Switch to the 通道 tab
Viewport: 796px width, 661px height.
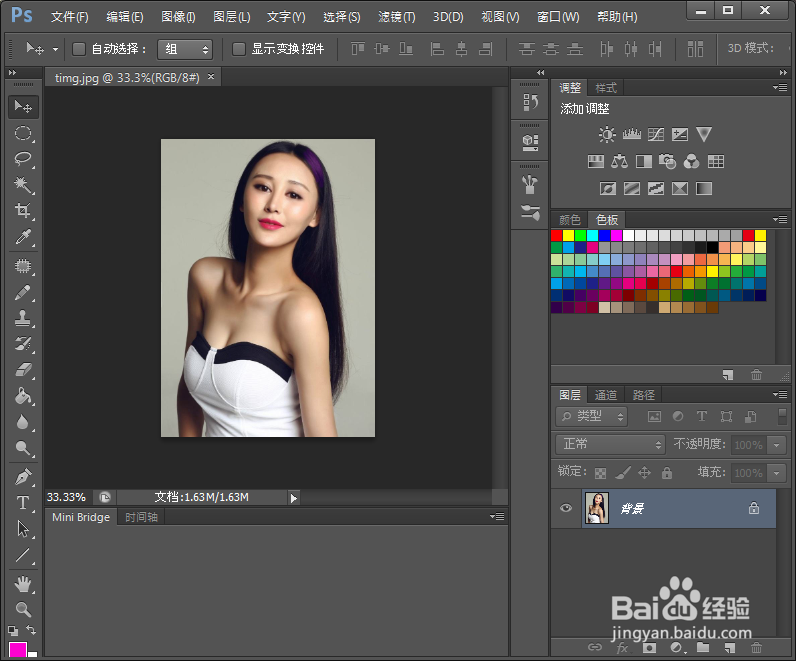pos(606,395)
